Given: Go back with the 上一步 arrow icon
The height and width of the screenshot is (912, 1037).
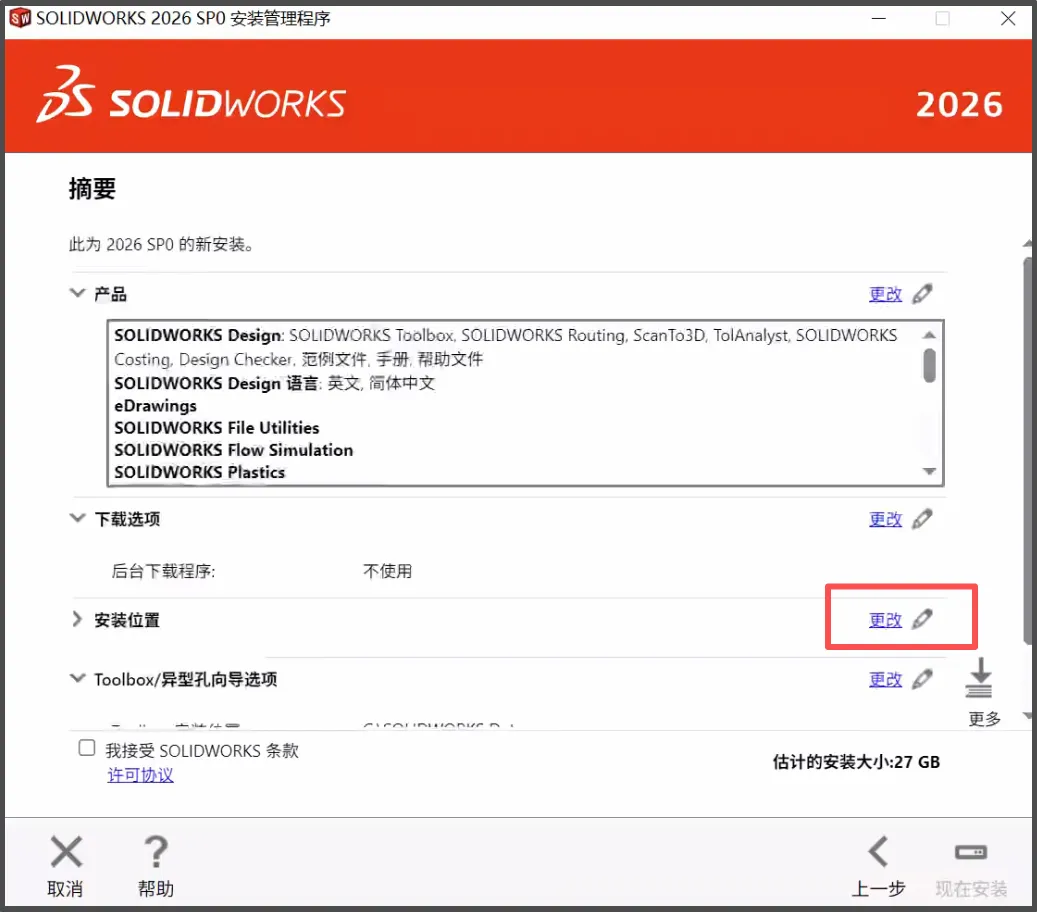Looking at the screenshot, I should tap(878, 851).
